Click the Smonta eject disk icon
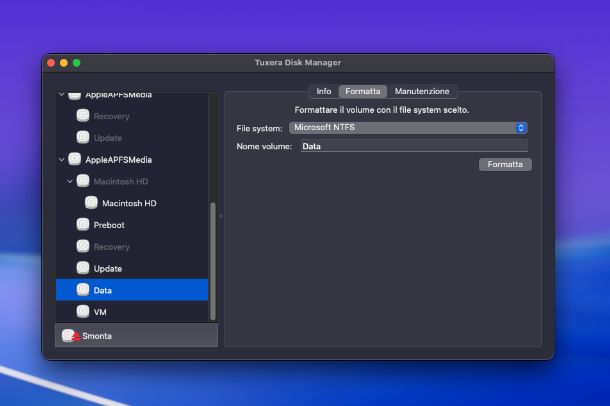610x406 pixels. (x=70, y=336)
